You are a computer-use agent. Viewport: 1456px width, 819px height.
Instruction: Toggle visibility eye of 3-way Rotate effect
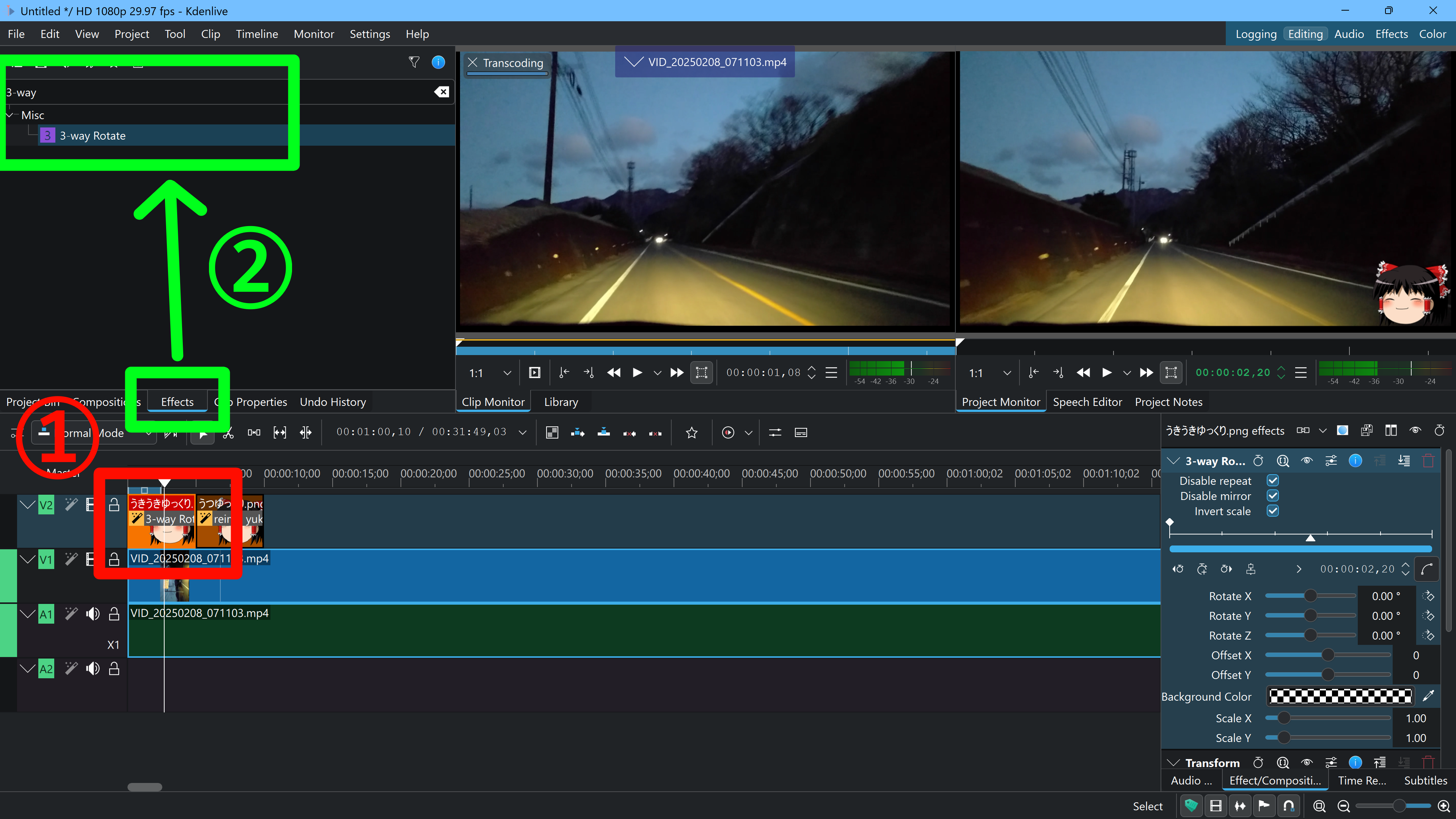point(1307,461)
